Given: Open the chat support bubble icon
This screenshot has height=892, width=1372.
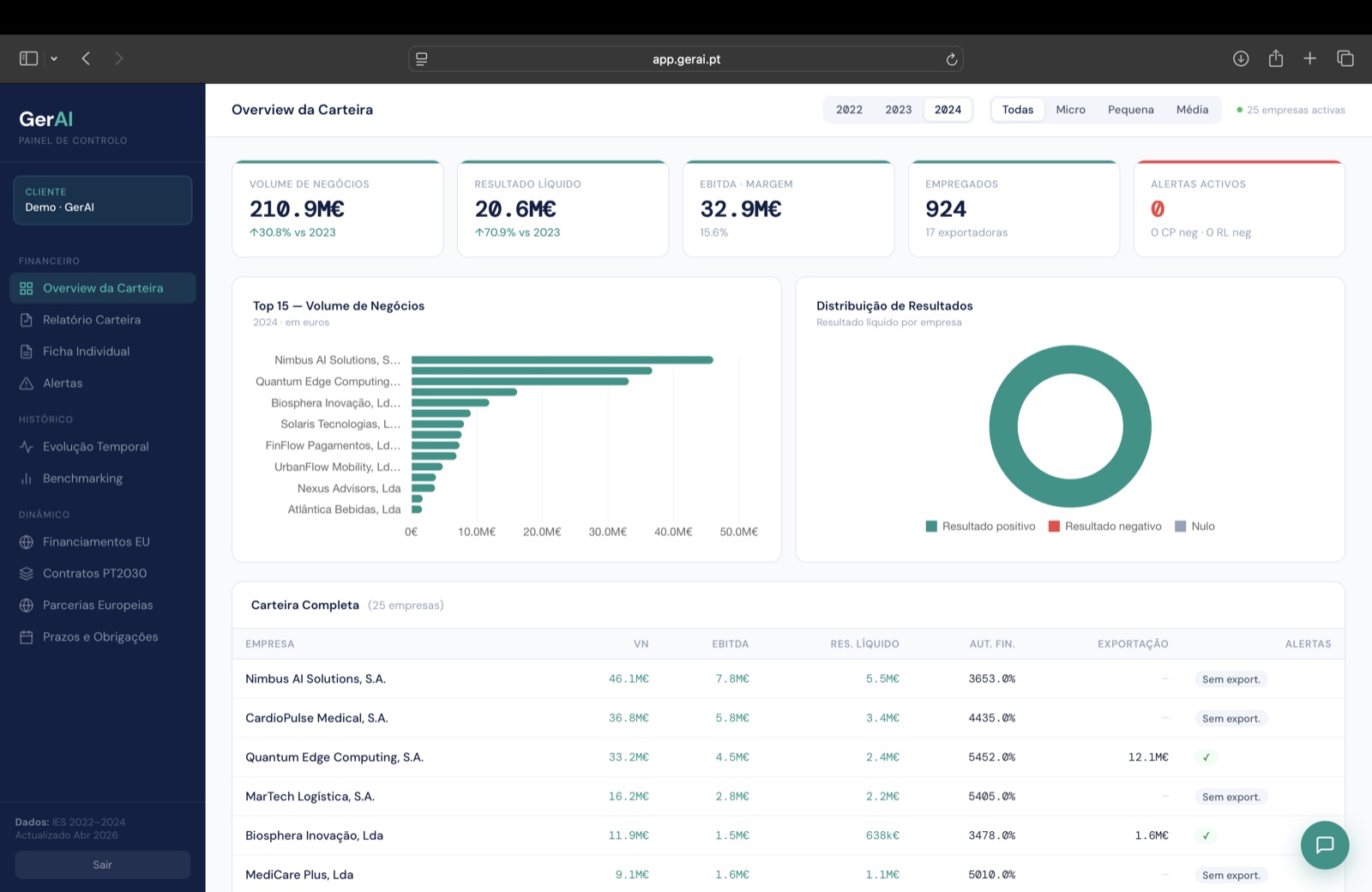Looking at the screenshot, I should tap(1325, 845).
